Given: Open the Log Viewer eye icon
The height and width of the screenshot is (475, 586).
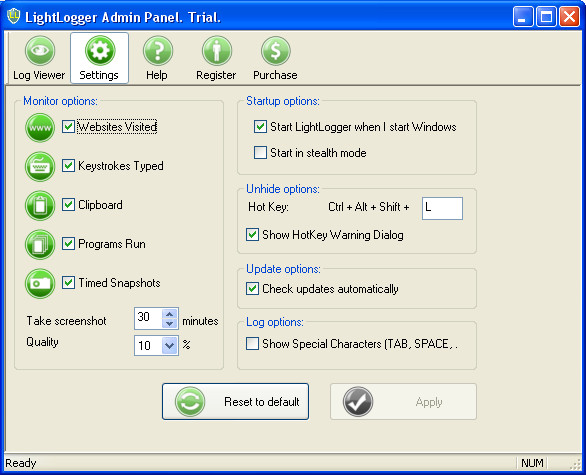Looking at the screenshot, I should [x=40, y=50].
